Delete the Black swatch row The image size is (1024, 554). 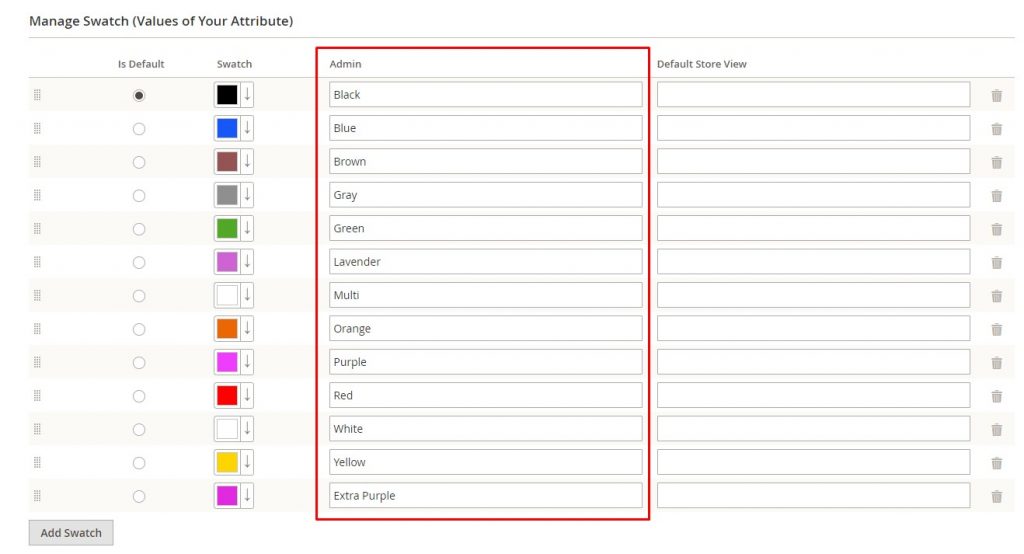(x=996, y=96)
